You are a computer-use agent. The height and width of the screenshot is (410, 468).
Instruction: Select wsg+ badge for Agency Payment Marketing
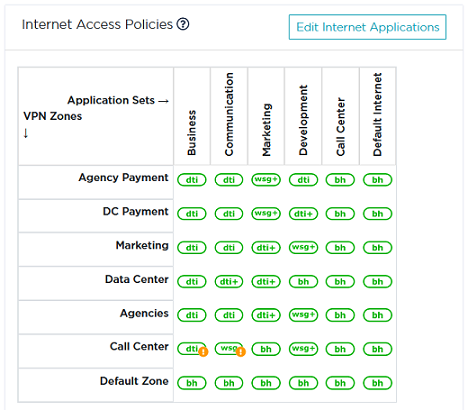point(266,180)
